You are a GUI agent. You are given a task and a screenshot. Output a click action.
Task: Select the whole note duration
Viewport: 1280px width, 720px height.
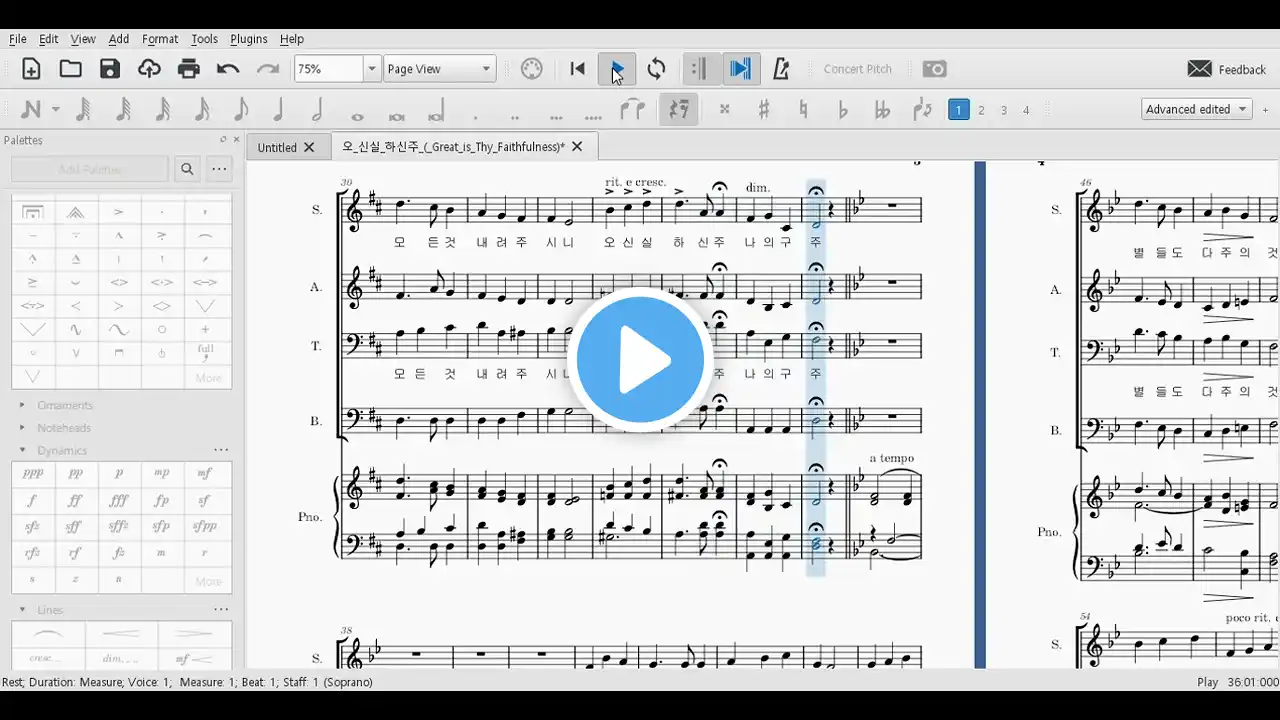point(357,115)
